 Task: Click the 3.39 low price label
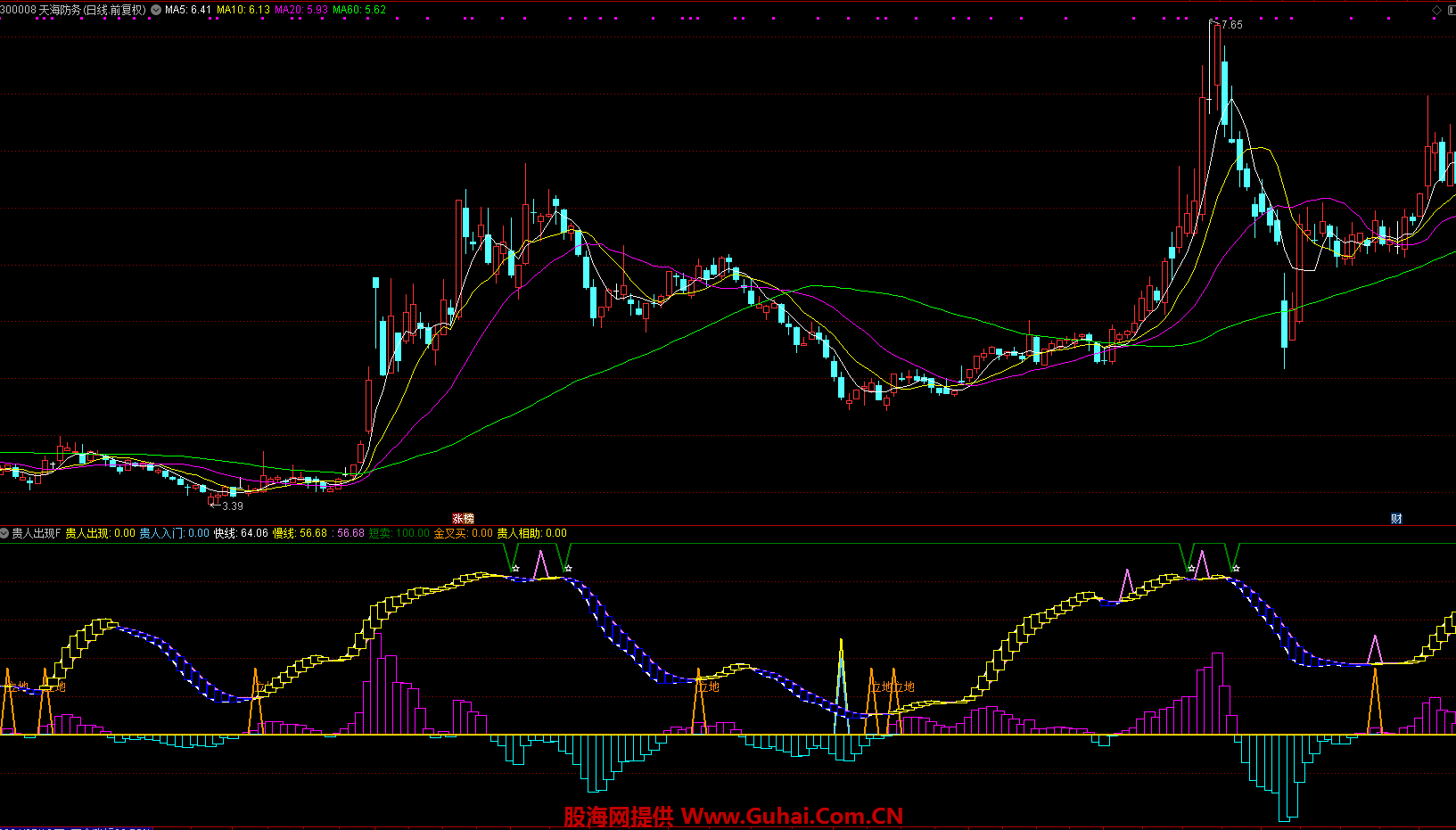coord(233,506)
